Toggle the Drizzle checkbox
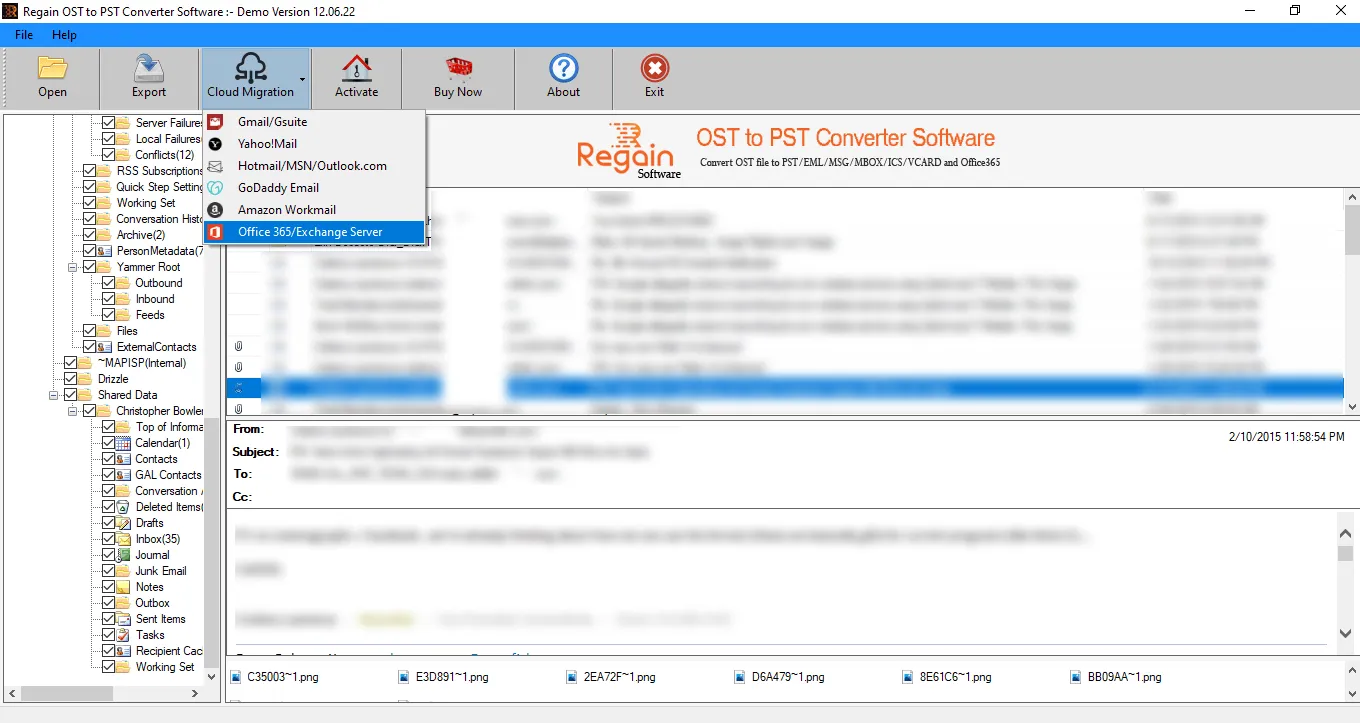The width and height of the screenshot is (1360, 723). tap(71, 379)
